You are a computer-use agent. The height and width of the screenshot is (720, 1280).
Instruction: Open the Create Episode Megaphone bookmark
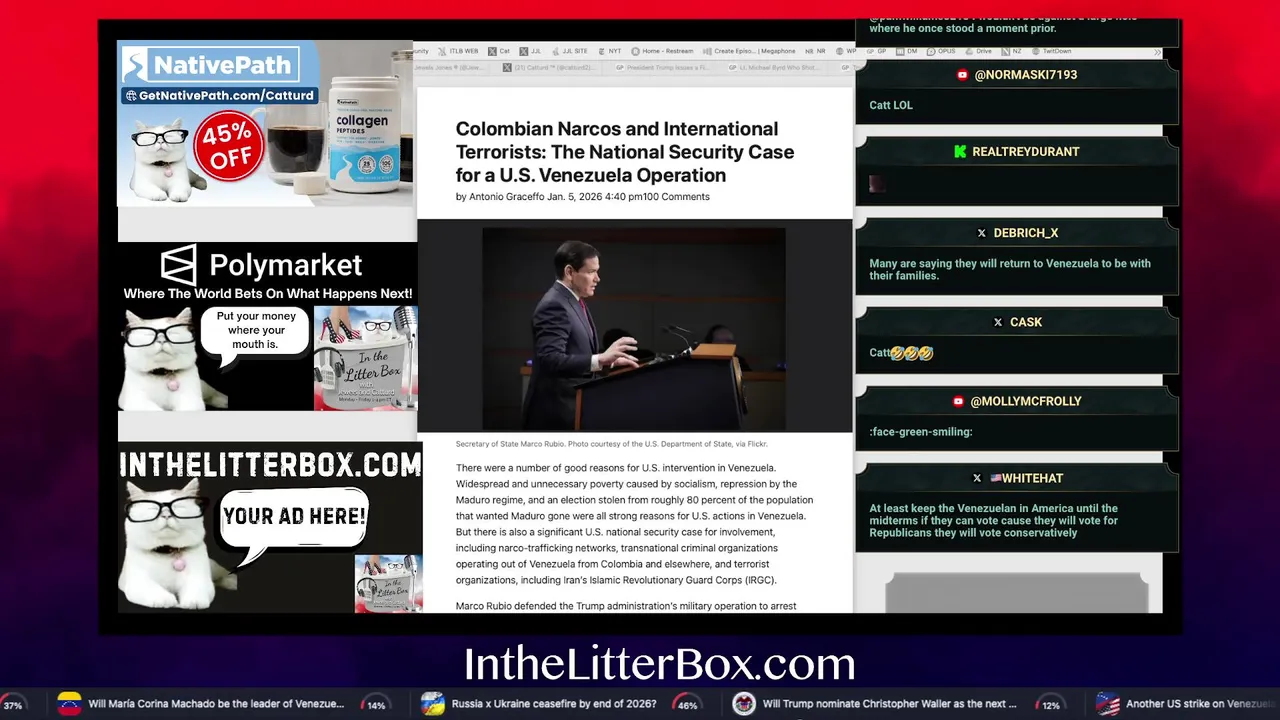click(749, 51)
